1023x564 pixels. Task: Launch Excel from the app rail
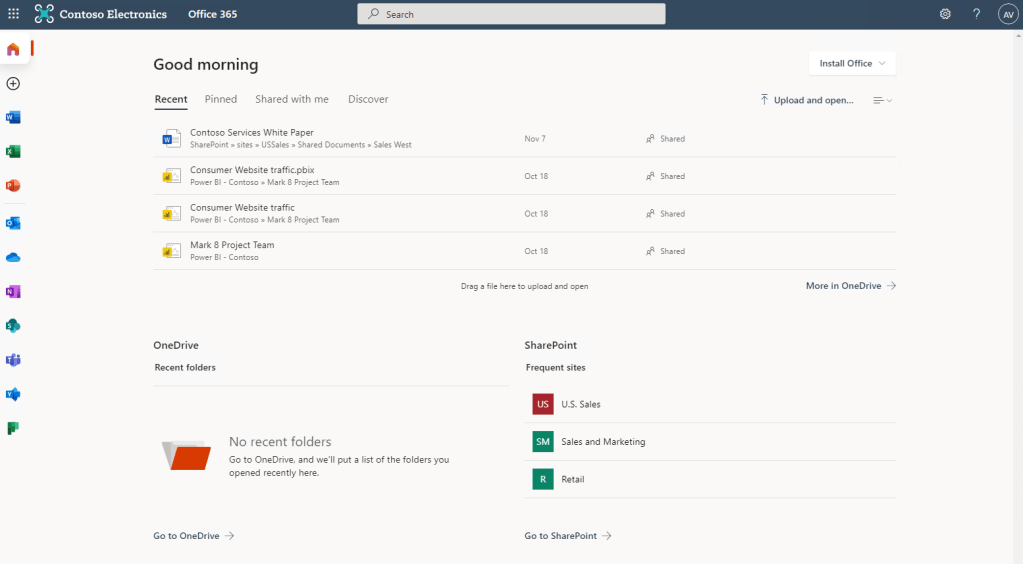coord(13,152)
